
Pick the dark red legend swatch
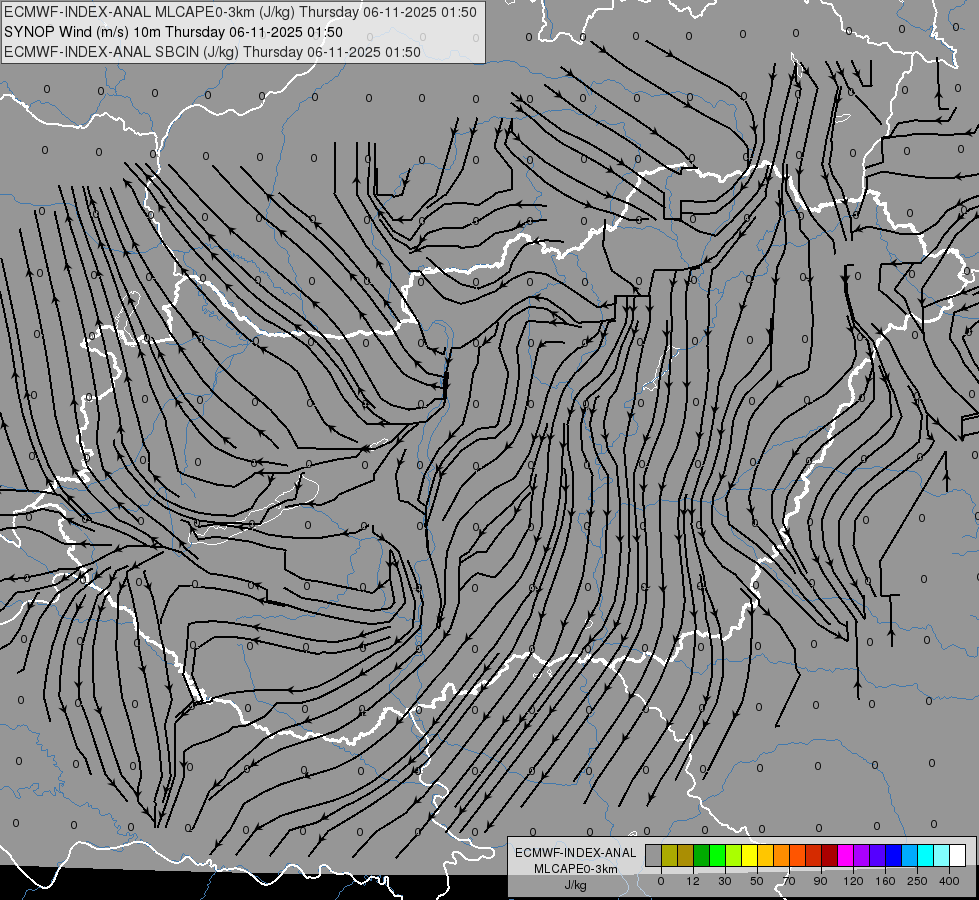[829, 855]
